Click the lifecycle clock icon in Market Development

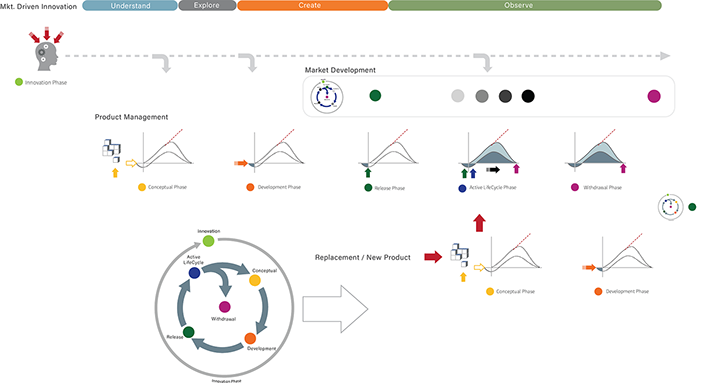[326, 97]
